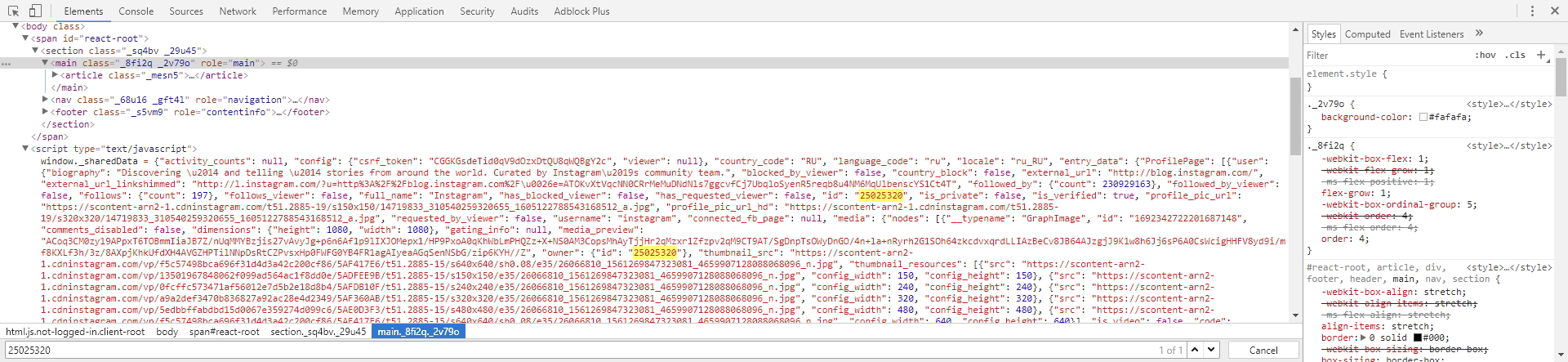
Task: Open <style> source link for ._2v79o rule
Action: pos(1509,105)
